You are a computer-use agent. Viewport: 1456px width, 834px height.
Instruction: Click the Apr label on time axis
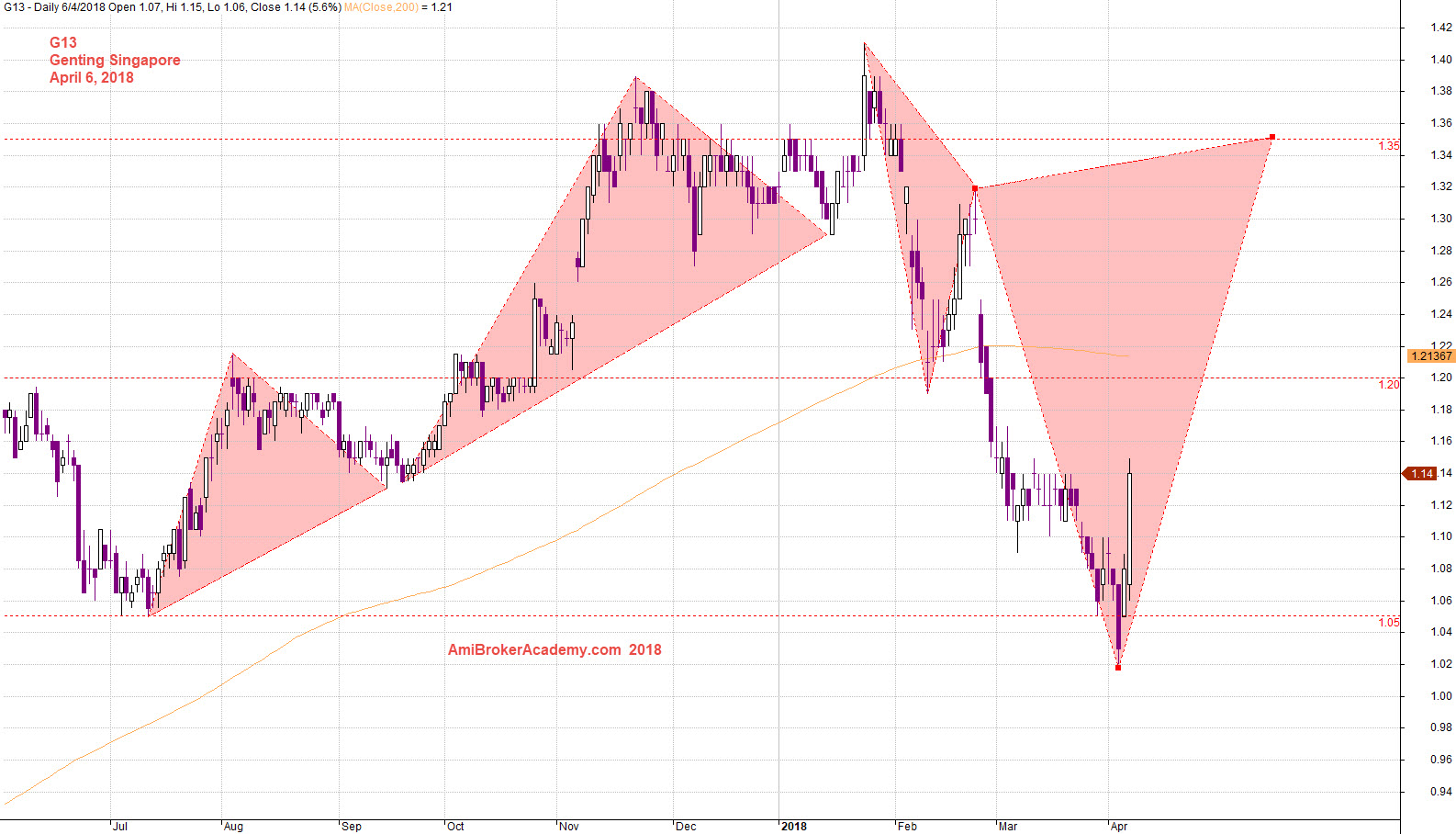pyautogui.click(x=1119, y=827)
